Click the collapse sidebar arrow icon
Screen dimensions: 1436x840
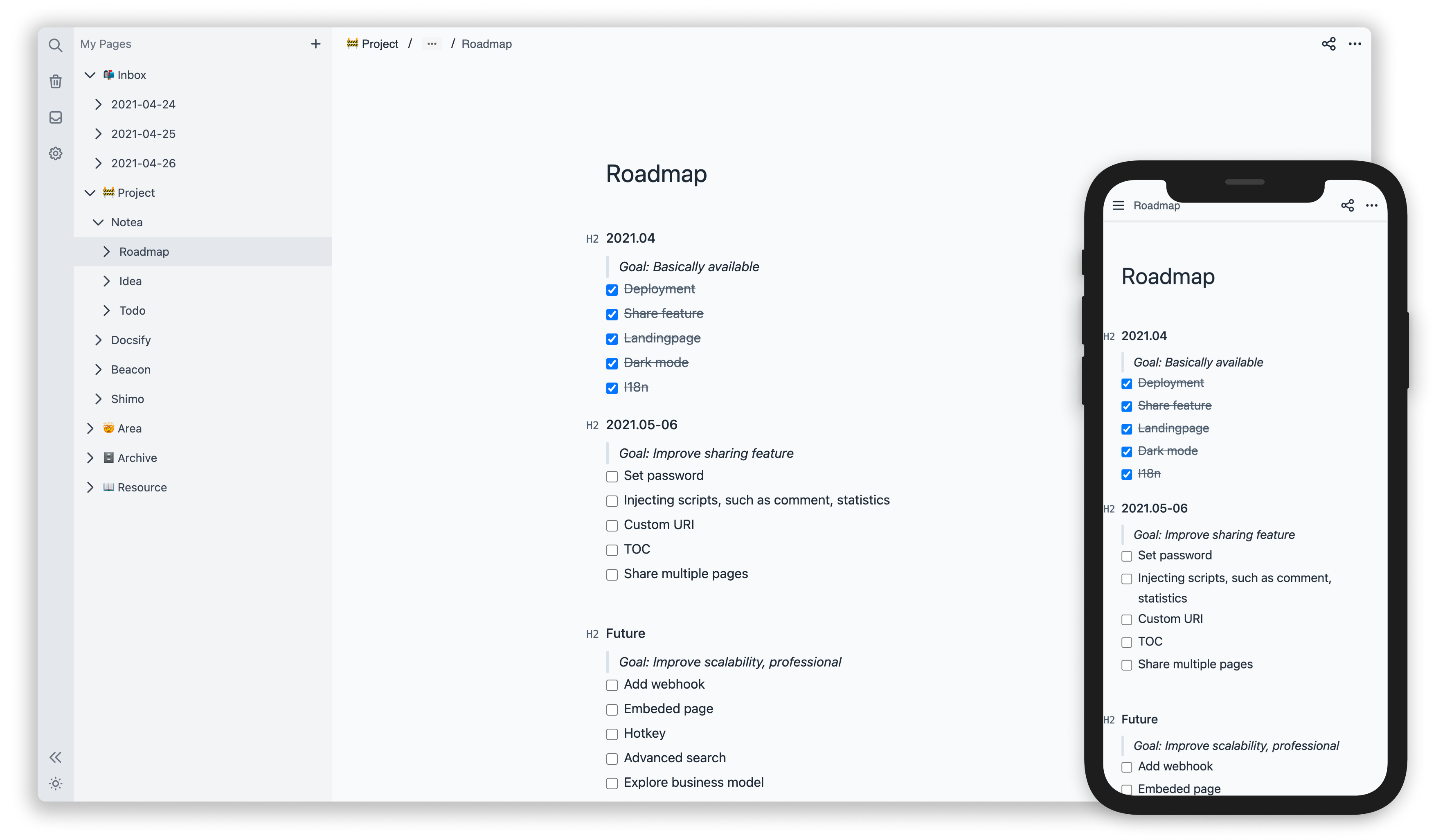pos(54,757)
